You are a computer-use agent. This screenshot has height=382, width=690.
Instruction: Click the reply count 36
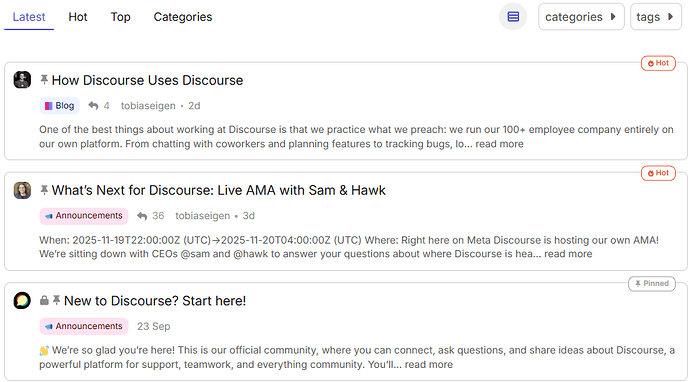pos(158,216)
